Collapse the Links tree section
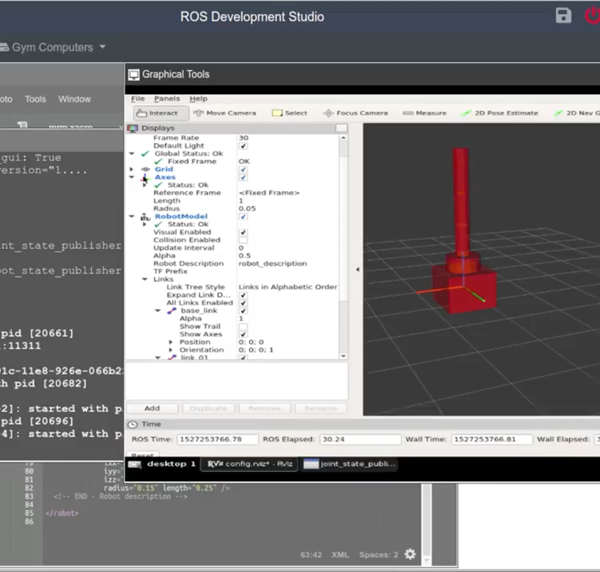Viewport: 600px width, 572px height. tap(143, 278)
